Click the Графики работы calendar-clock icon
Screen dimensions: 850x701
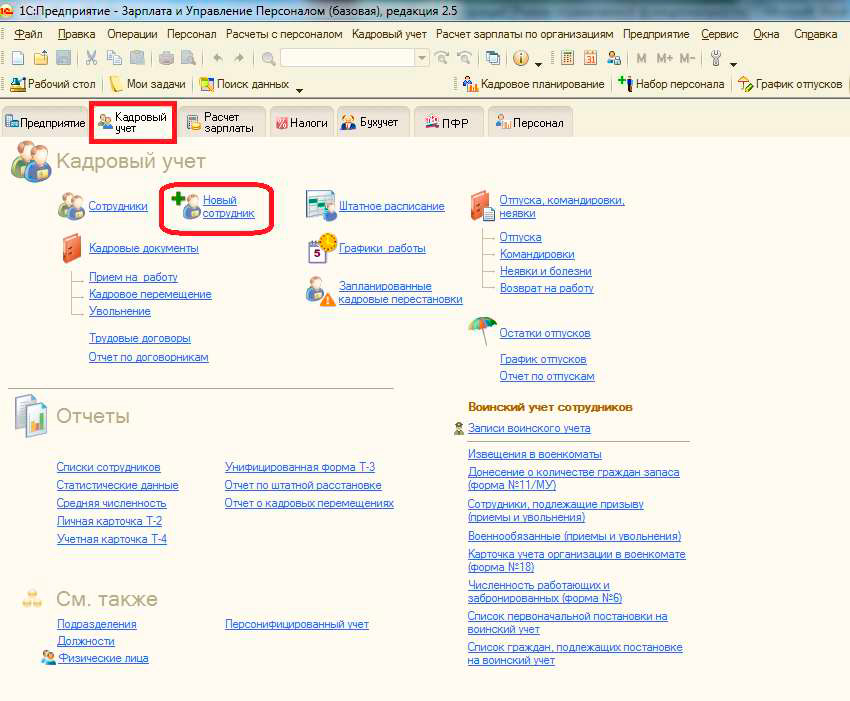322,248
